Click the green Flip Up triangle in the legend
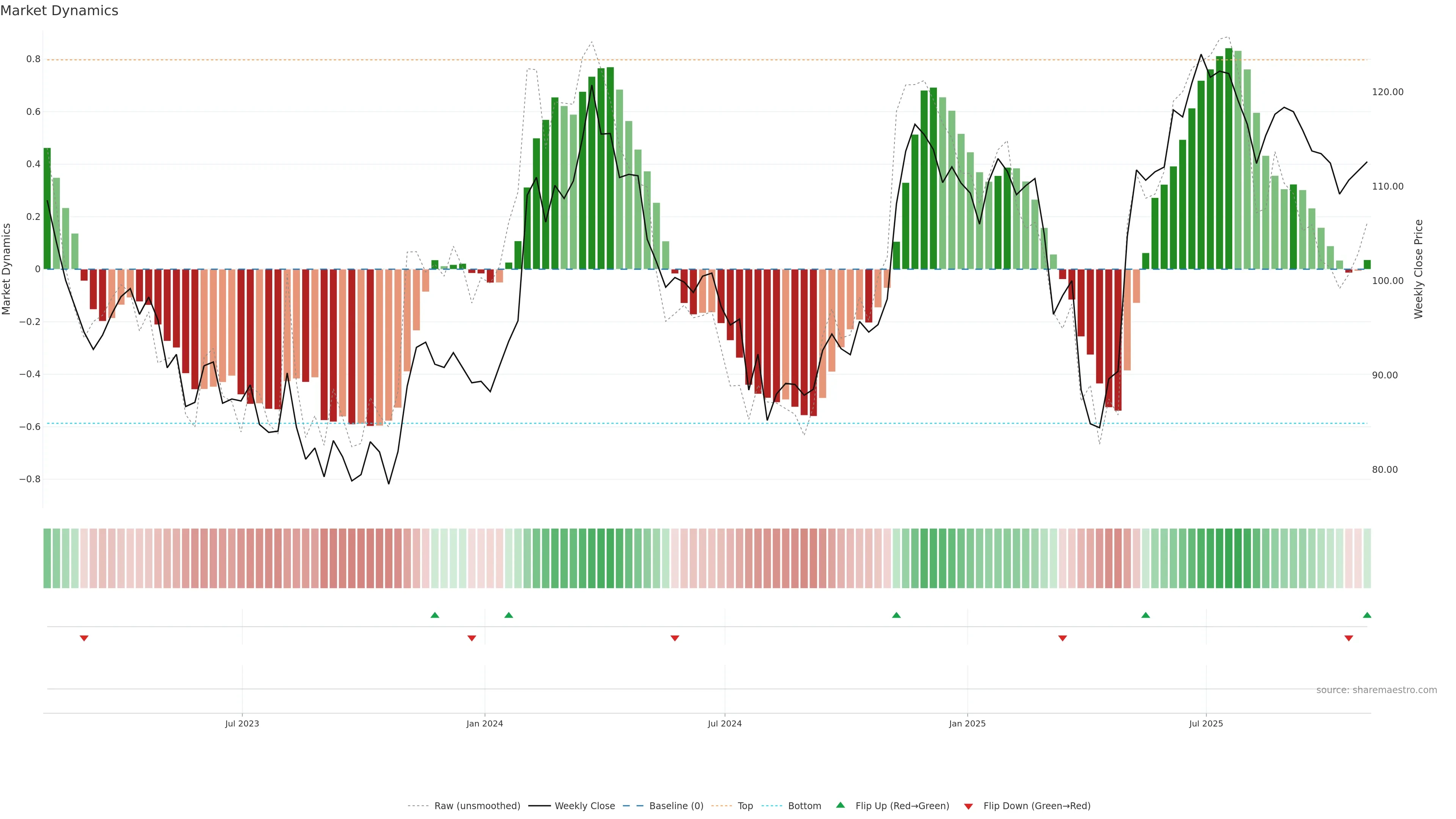The height and width of the screenshot is (819, 1456). pyautogui.click(x=841, y=805)
